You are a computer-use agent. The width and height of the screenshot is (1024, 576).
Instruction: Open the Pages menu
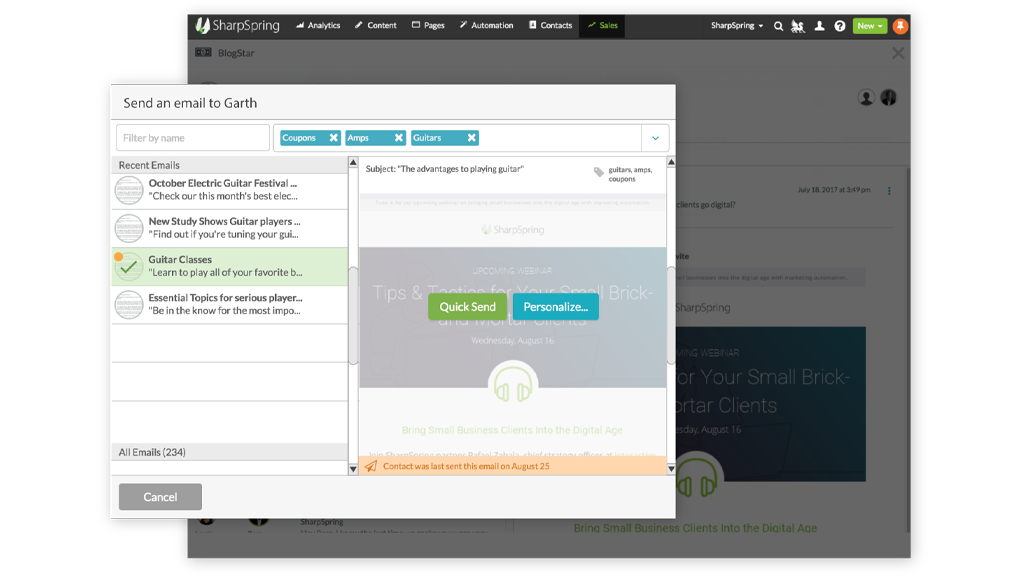coord(428,25)
